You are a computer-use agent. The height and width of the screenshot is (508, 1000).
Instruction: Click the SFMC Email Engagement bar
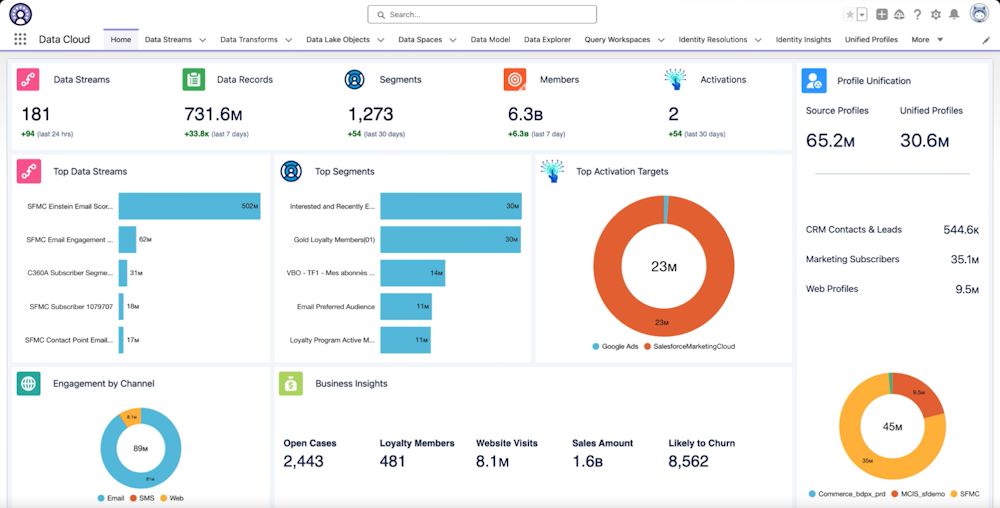point(127,240)
